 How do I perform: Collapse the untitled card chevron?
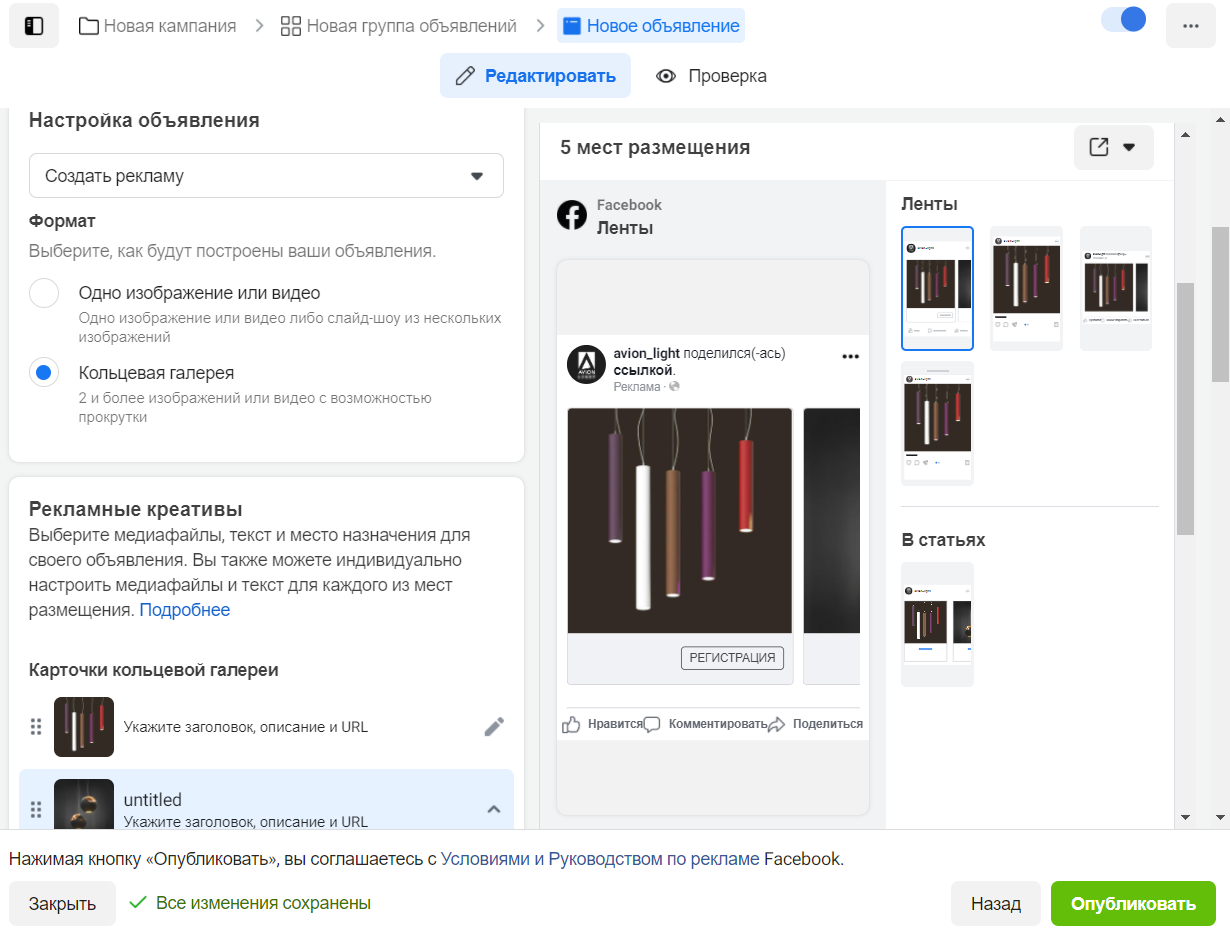click(x=494, y=809)
